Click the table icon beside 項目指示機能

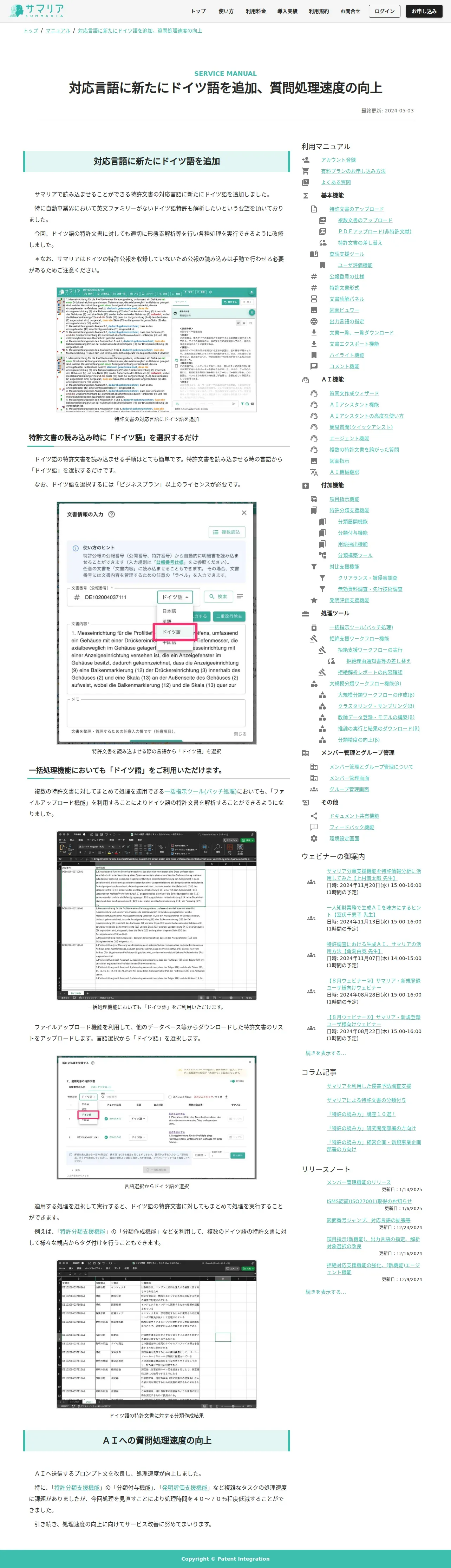[x=314, y=500]
